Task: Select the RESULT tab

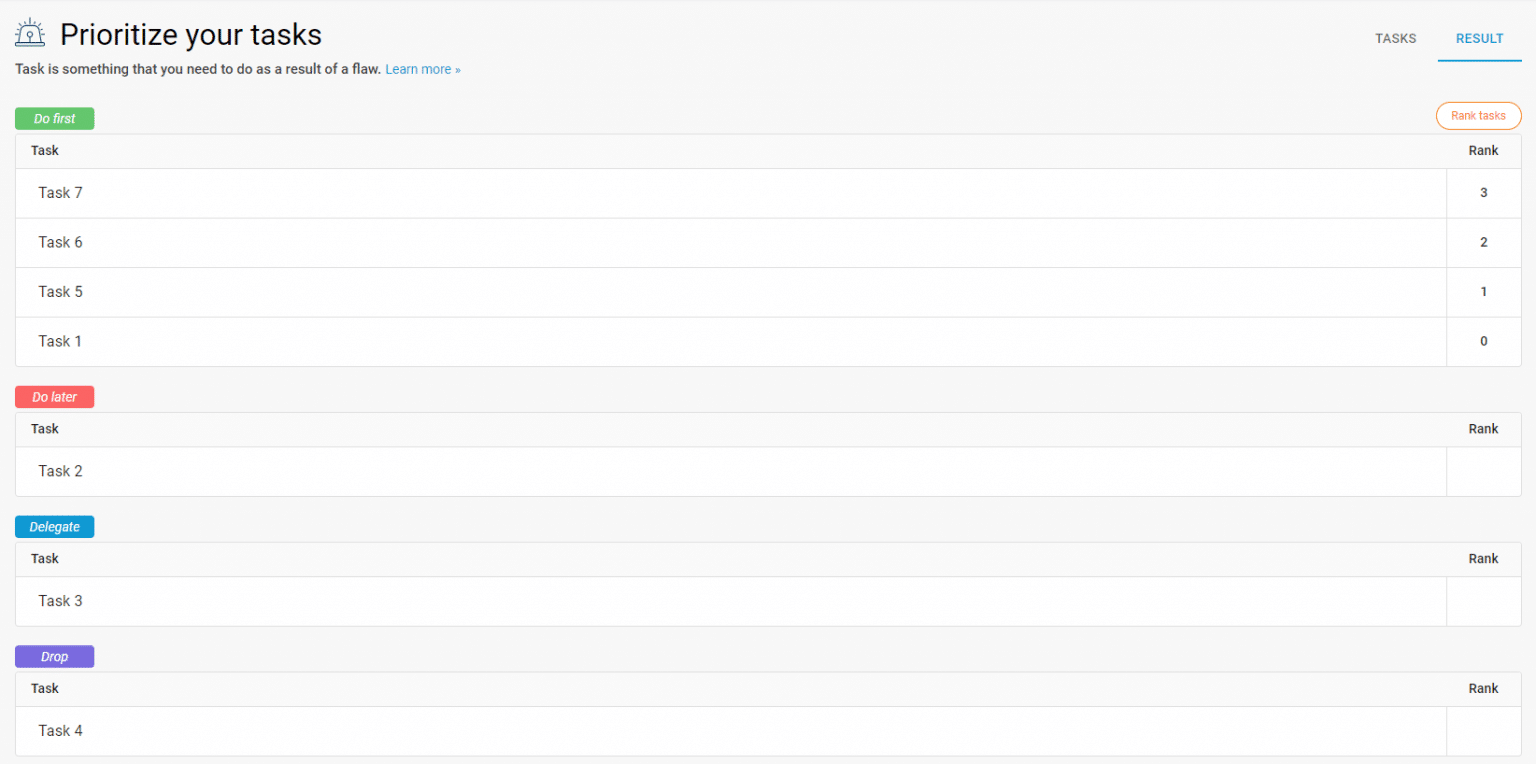Action: (1479, 39)
